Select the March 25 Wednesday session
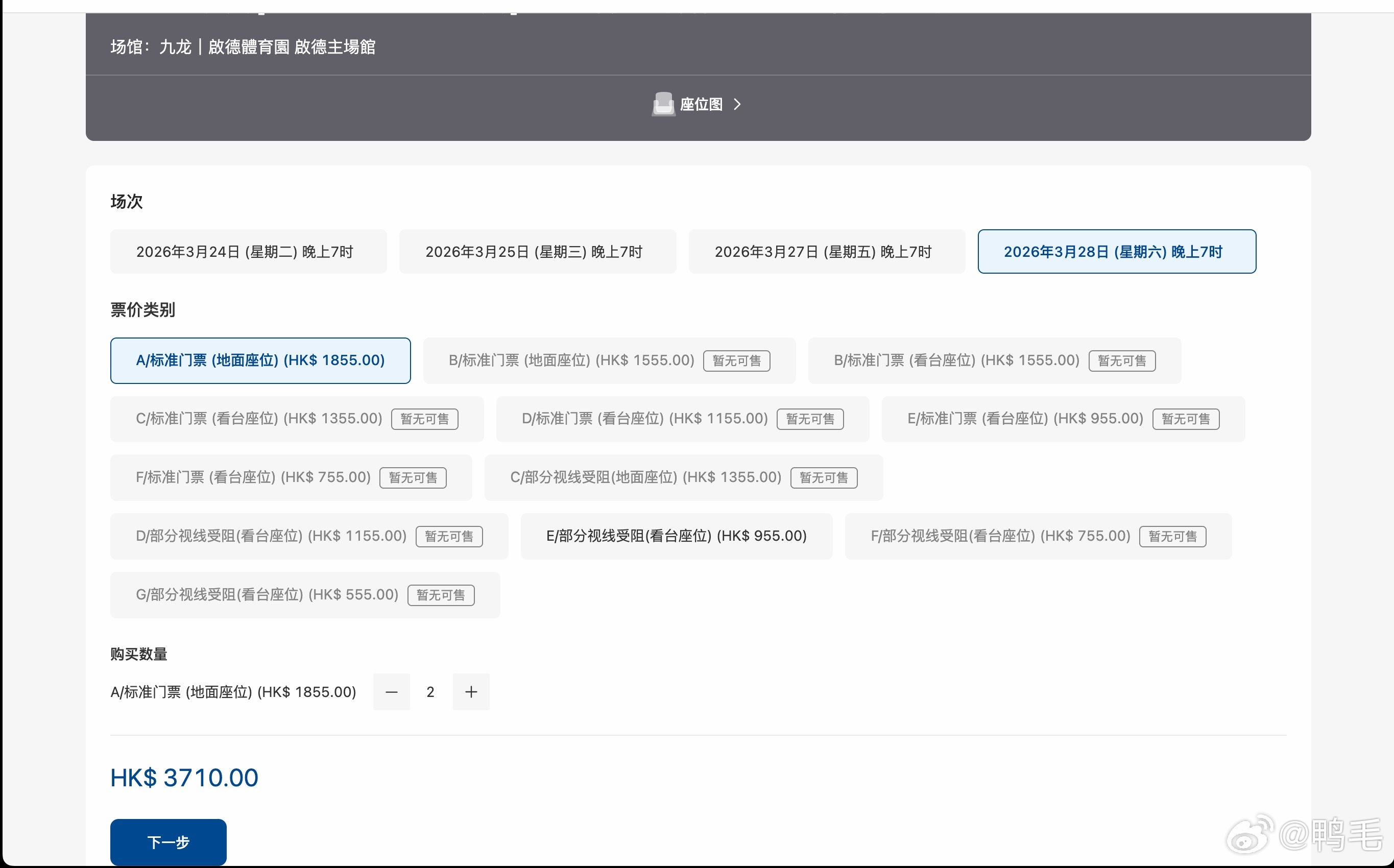Viewport: 1394px width, 868px height. tap(537, 251)
